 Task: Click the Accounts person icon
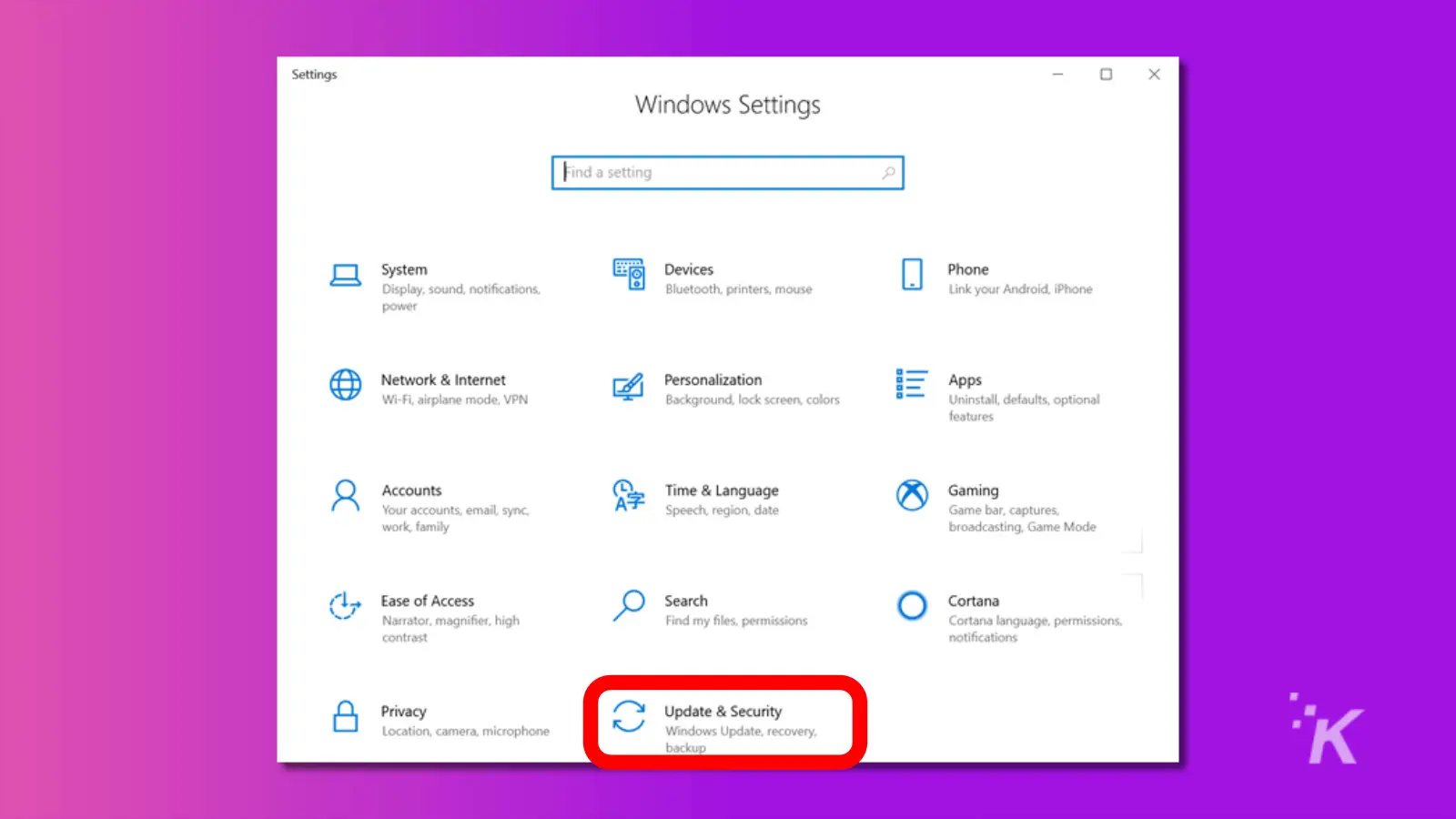click(345, 496)
